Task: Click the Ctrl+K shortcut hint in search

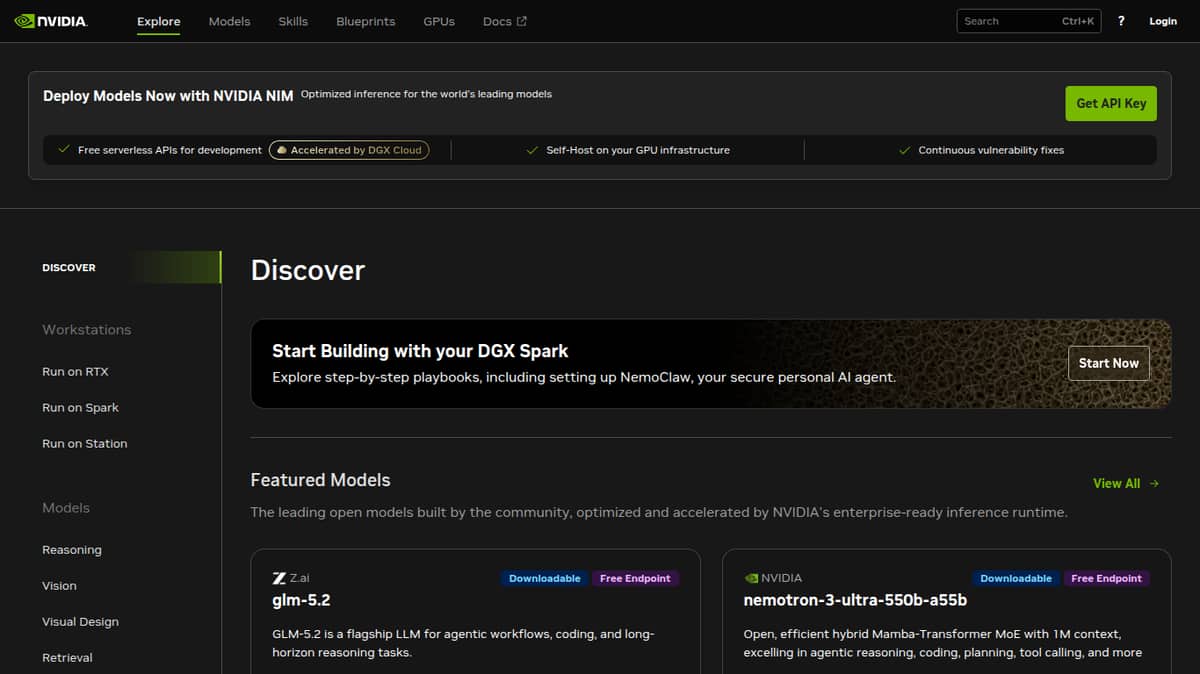Action: 1078,21
